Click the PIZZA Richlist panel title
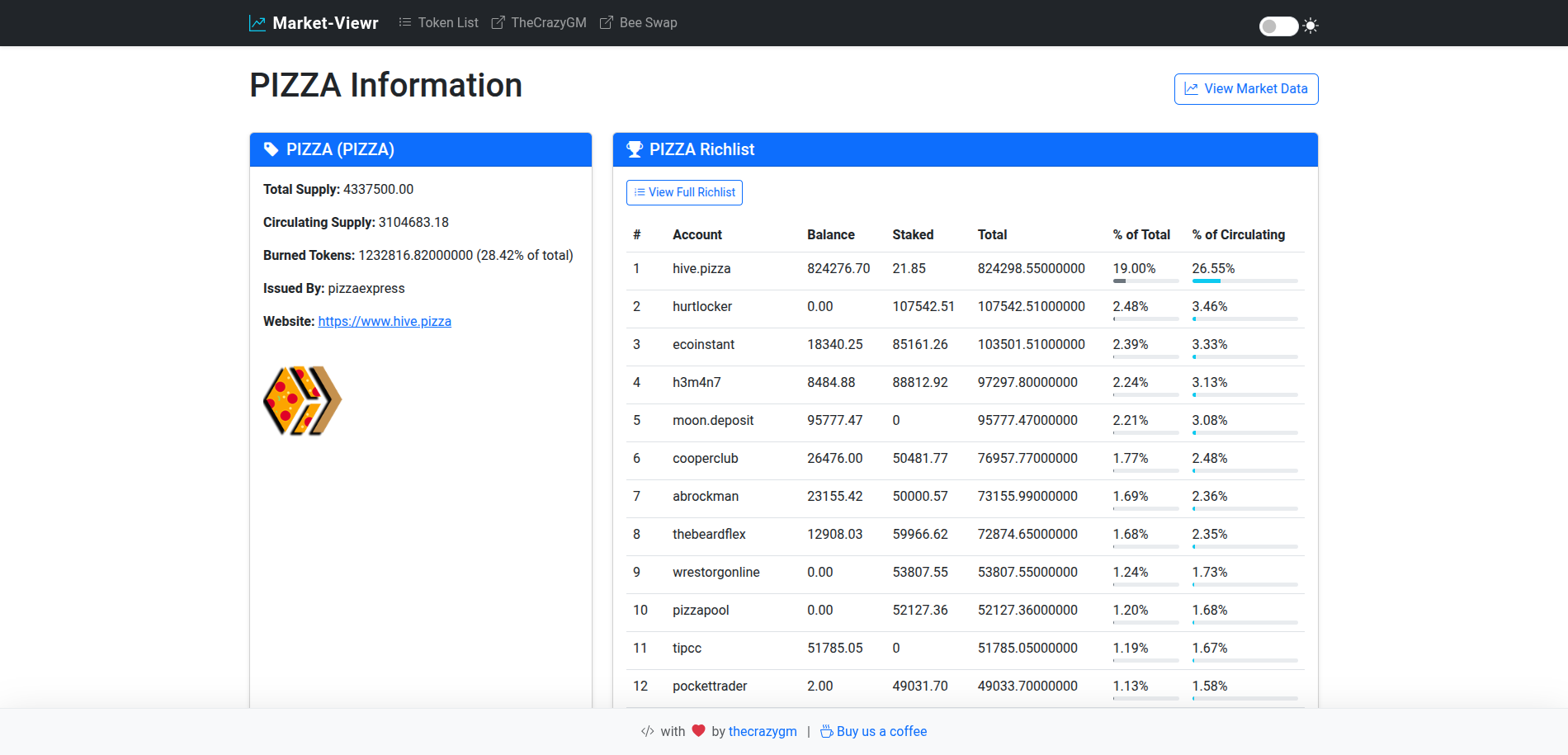The height and width of the screenshot is (755, 1568). coord(701,149)
